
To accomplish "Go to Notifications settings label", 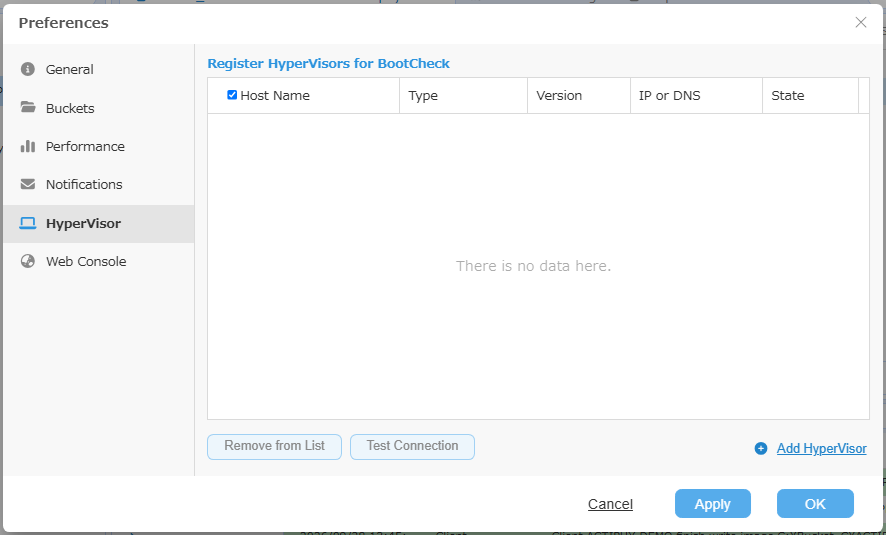I will [x=84, y=184].
